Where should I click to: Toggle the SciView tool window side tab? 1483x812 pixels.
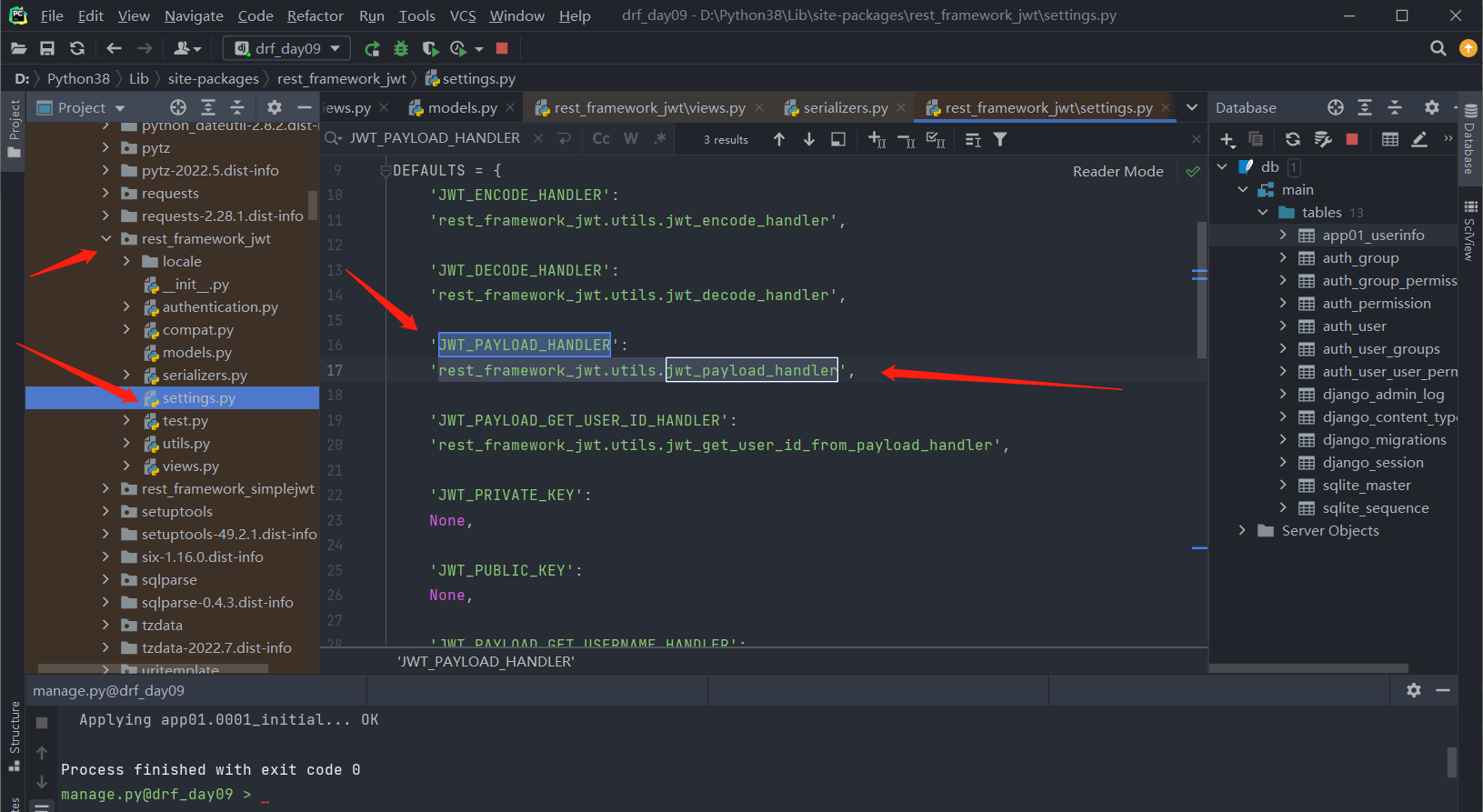(1470, 232)
